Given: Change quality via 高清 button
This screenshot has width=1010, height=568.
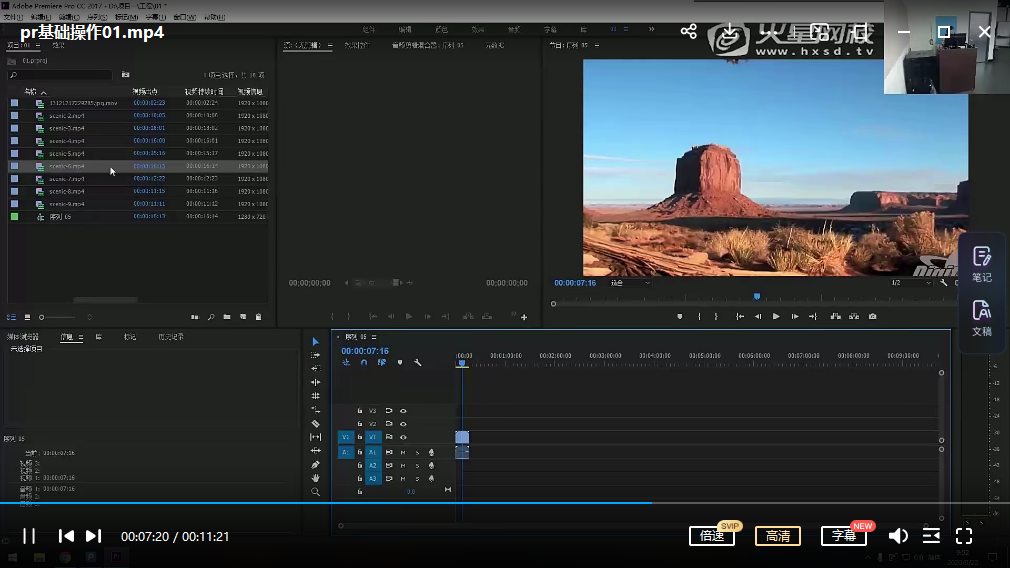Looking at the screenshot, I should [x=777, y=536].
